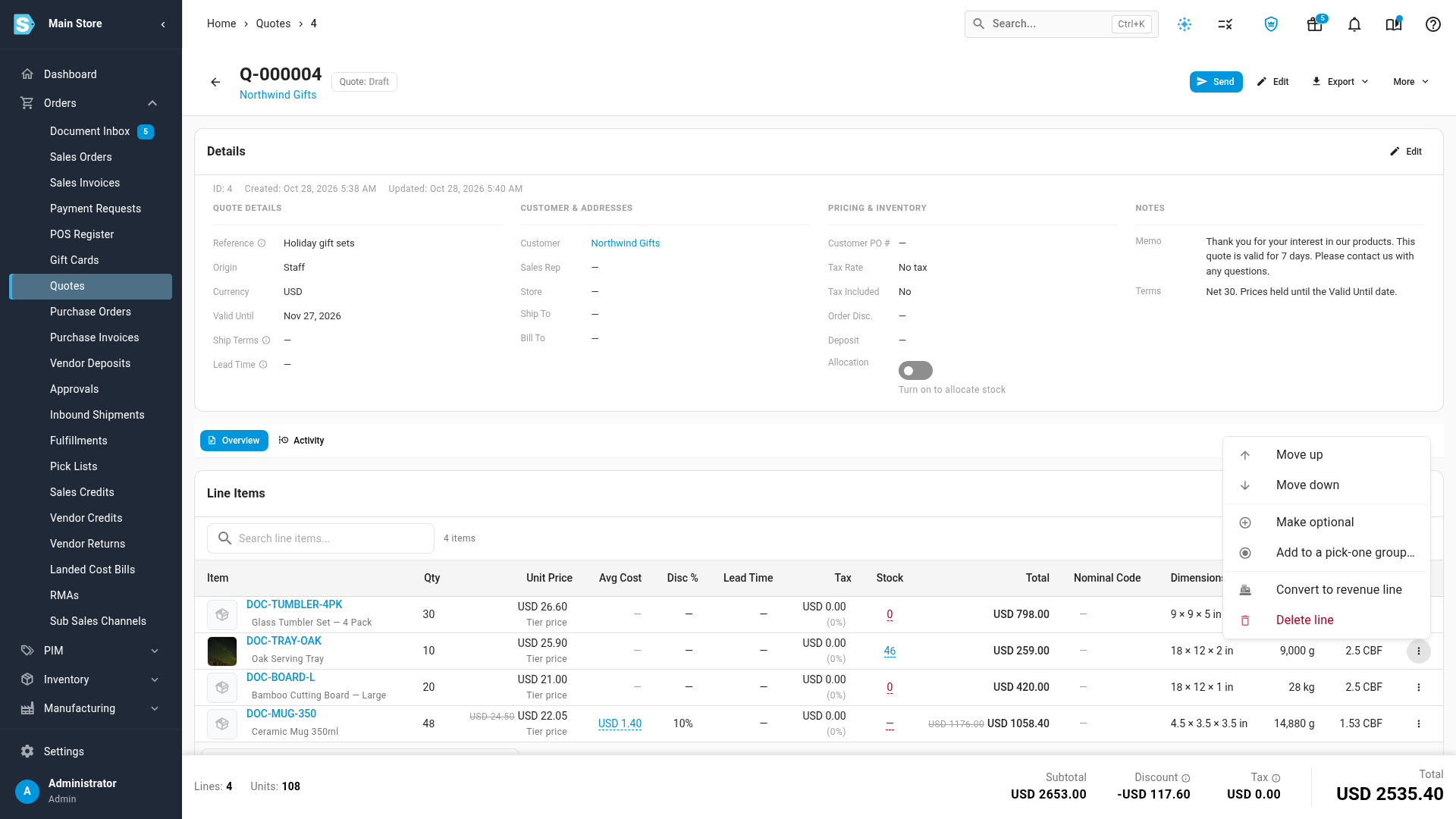Screen dimensions: 1456x819
Task: Choose Delete line in context menu
Action: point(1326,620)
